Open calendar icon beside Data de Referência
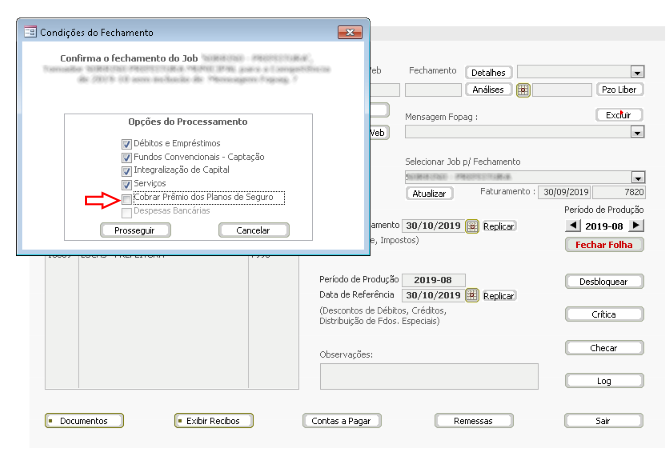This screenshot has height=465, width=670. pos(472,296)
